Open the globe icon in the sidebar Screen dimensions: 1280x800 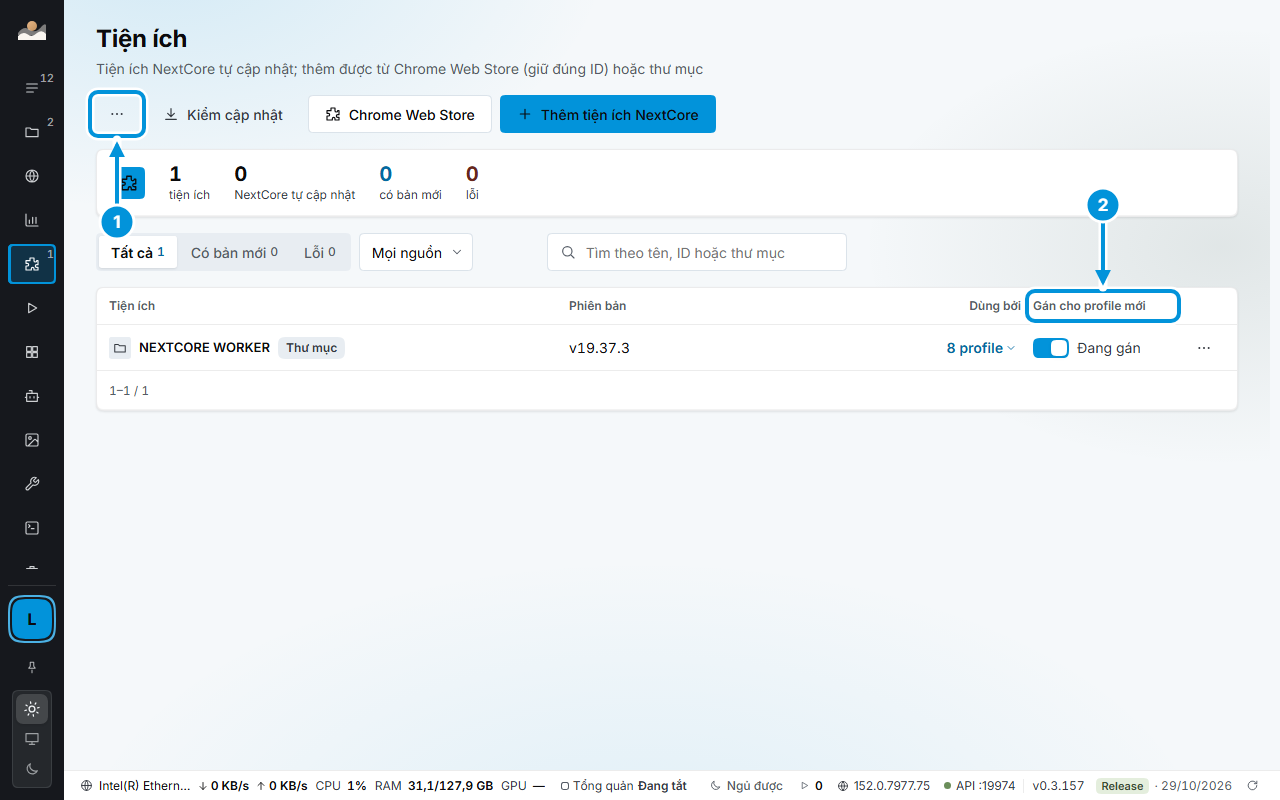tap(32, 176)
